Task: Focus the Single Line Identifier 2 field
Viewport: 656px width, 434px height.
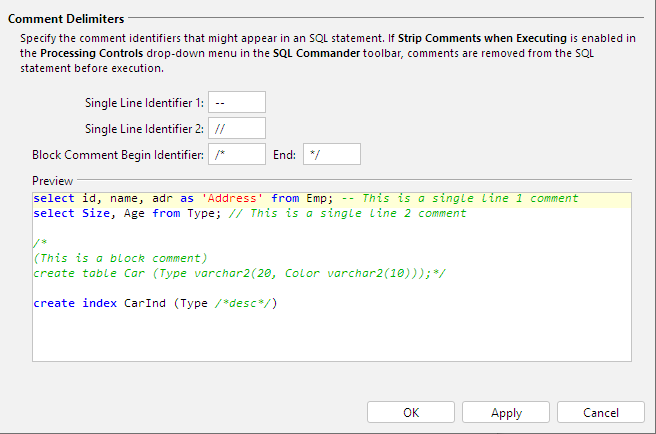Action: click(237, 128)
